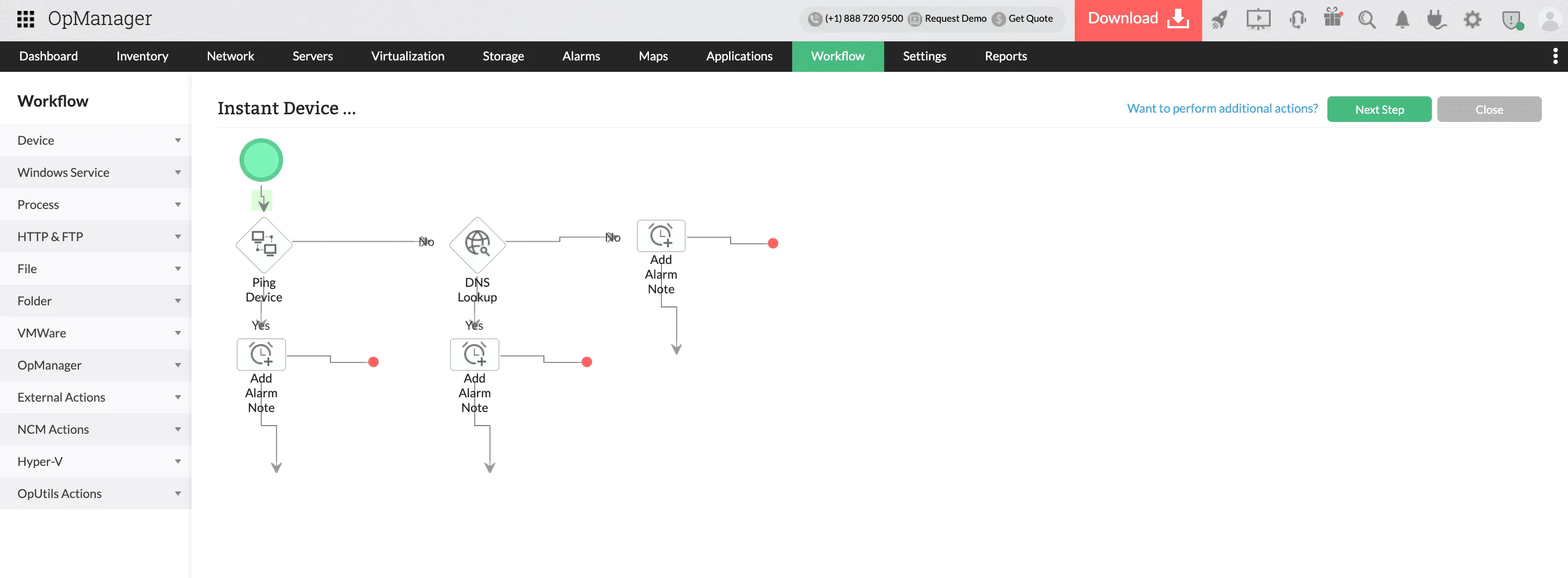1568x578 pixels.
Task: Click the shield status icon
Action: click(1512, 20)
